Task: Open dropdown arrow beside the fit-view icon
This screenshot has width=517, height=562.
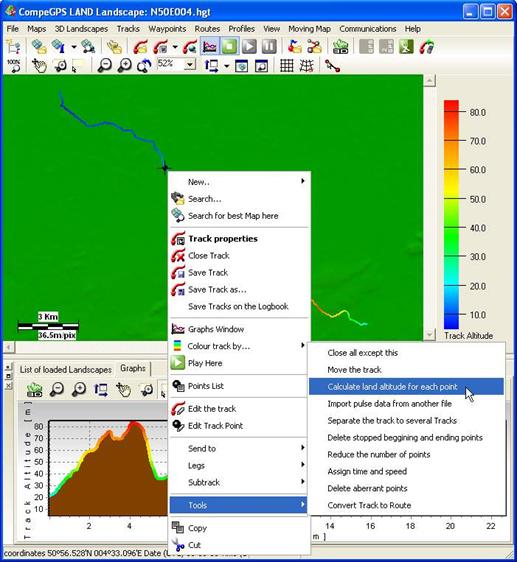Action: point(226,66)
